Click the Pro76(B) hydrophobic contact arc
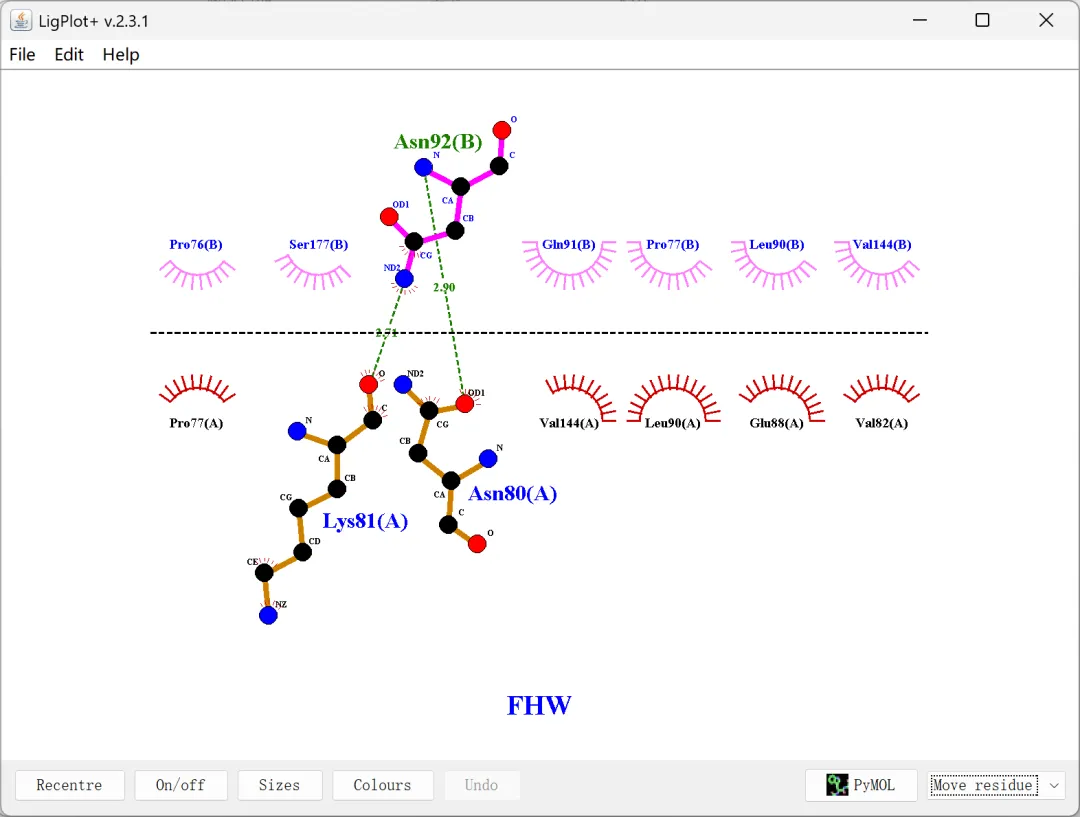 tap(198, 274)
